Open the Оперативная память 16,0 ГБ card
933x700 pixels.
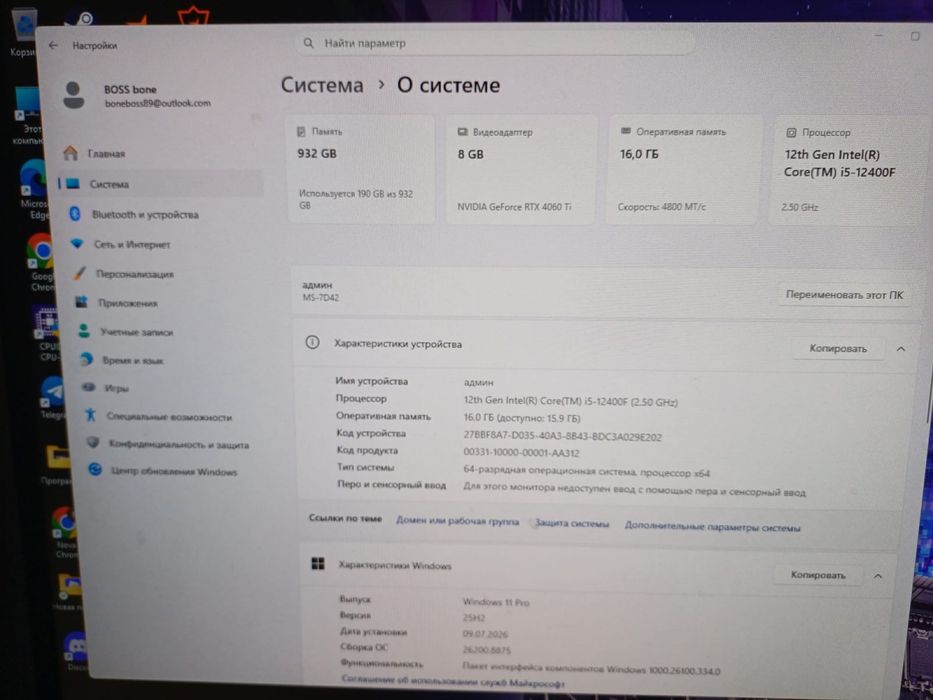(x=682, y=171)
